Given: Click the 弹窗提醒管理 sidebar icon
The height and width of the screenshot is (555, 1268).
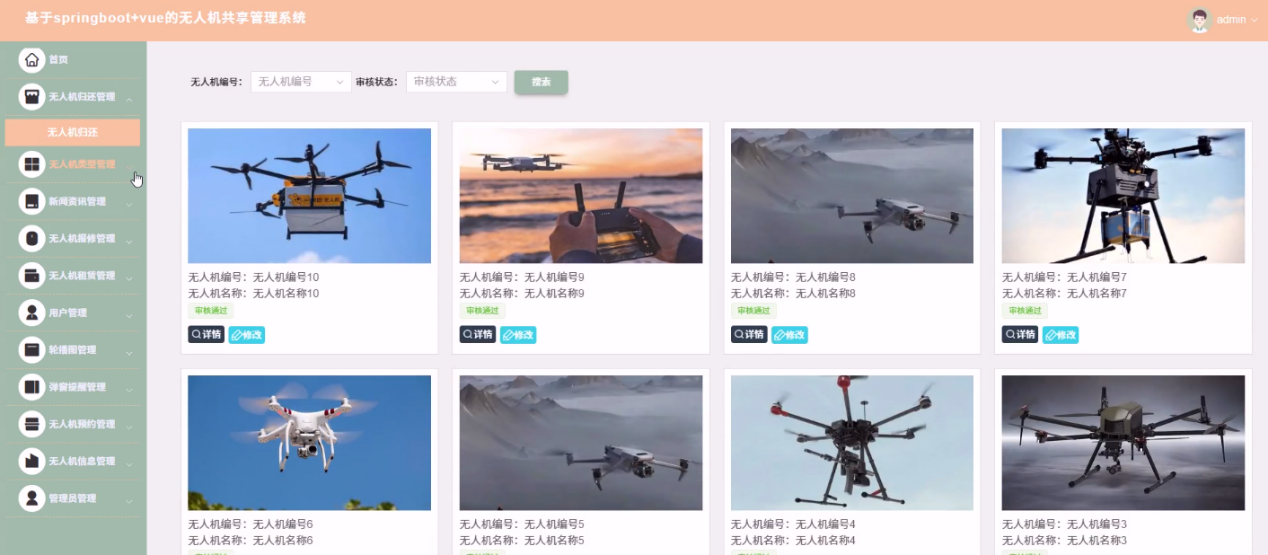Looking at the screenshot, I should pos(32,386).
